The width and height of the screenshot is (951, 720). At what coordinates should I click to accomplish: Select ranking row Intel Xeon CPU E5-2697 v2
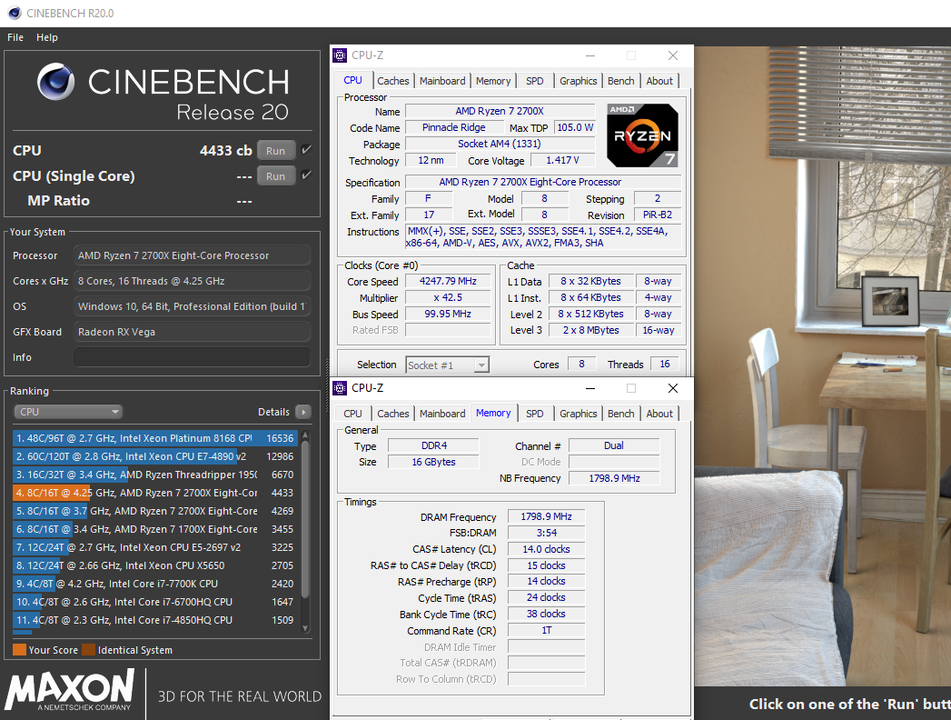(155, 547)
